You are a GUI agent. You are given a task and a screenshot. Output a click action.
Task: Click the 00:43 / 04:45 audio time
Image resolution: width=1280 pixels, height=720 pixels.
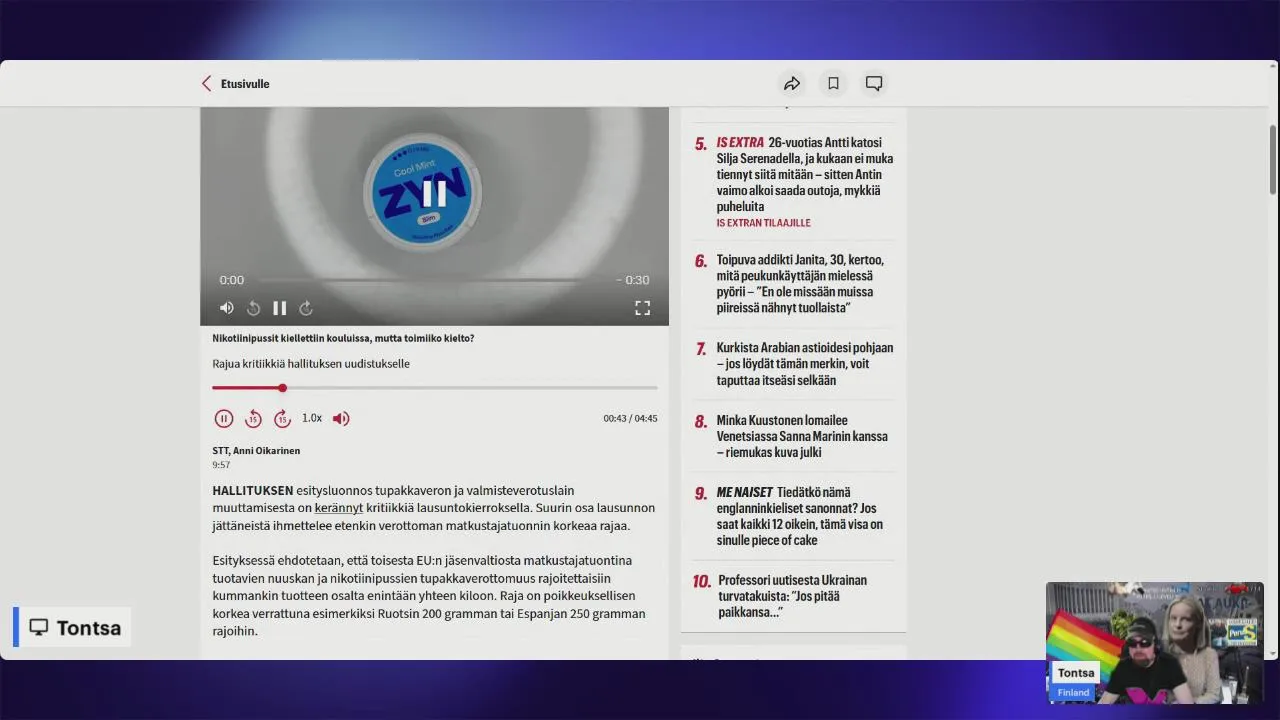(630, 419)
